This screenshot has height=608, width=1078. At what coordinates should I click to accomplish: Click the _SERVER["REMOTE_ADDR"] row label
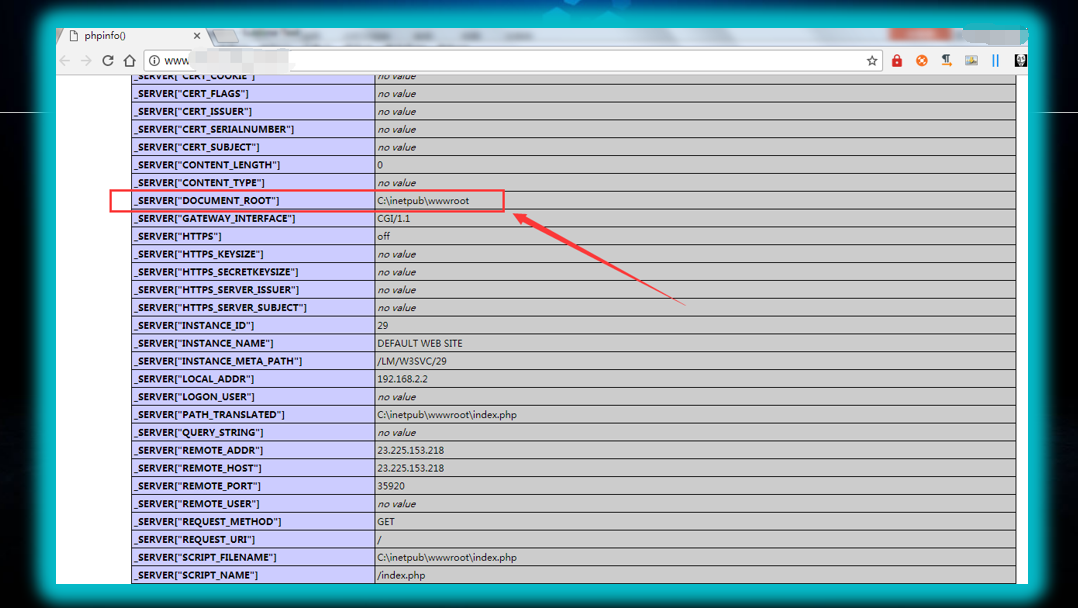[199, 450]
